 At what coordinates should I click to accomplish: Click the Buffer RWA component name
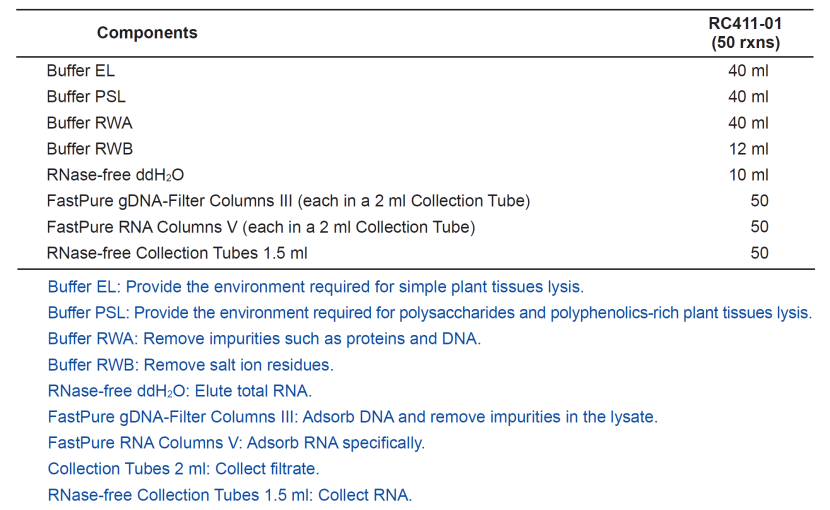tap(89, 123)
